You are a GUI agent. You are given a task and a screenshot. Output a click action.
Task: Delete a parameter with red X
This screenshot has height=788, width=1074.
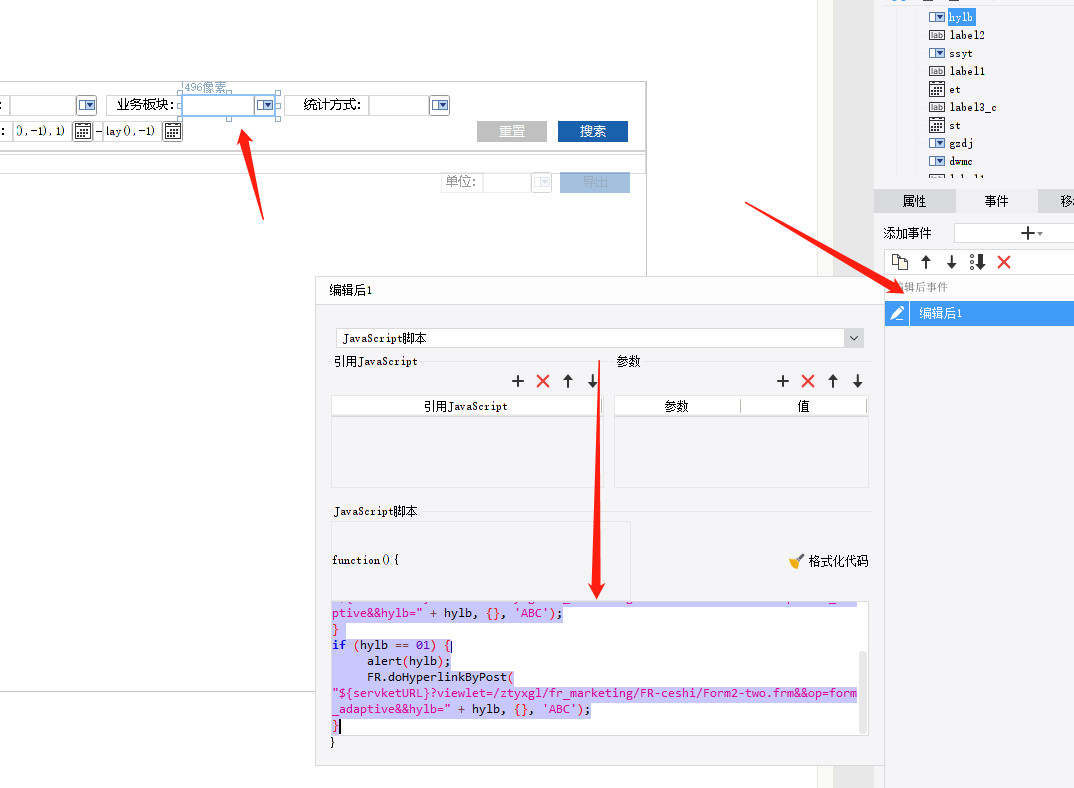click(808, 381)
